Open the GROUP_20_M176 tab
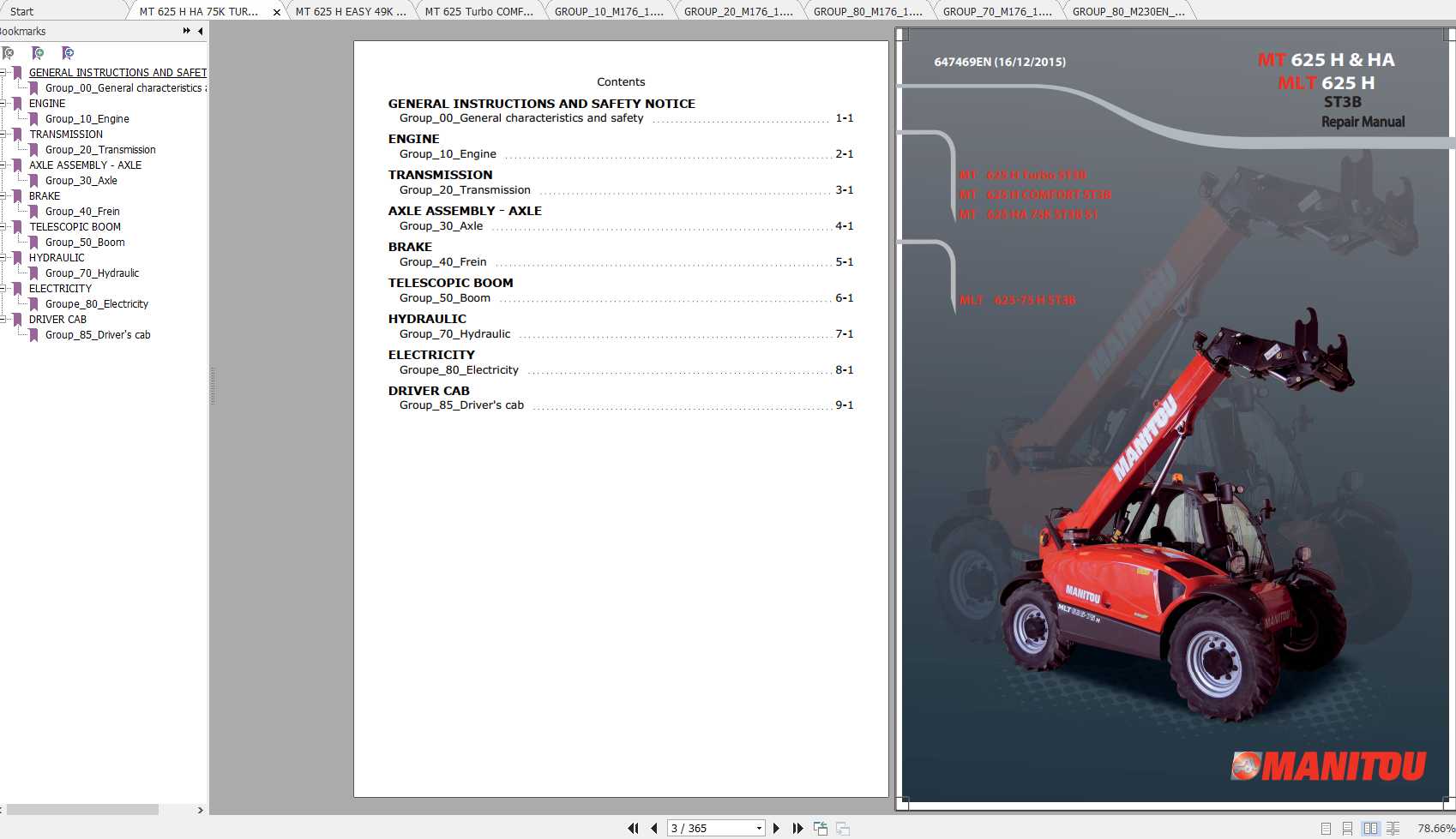Screen dimensions: 1456x839 [738, 11]
